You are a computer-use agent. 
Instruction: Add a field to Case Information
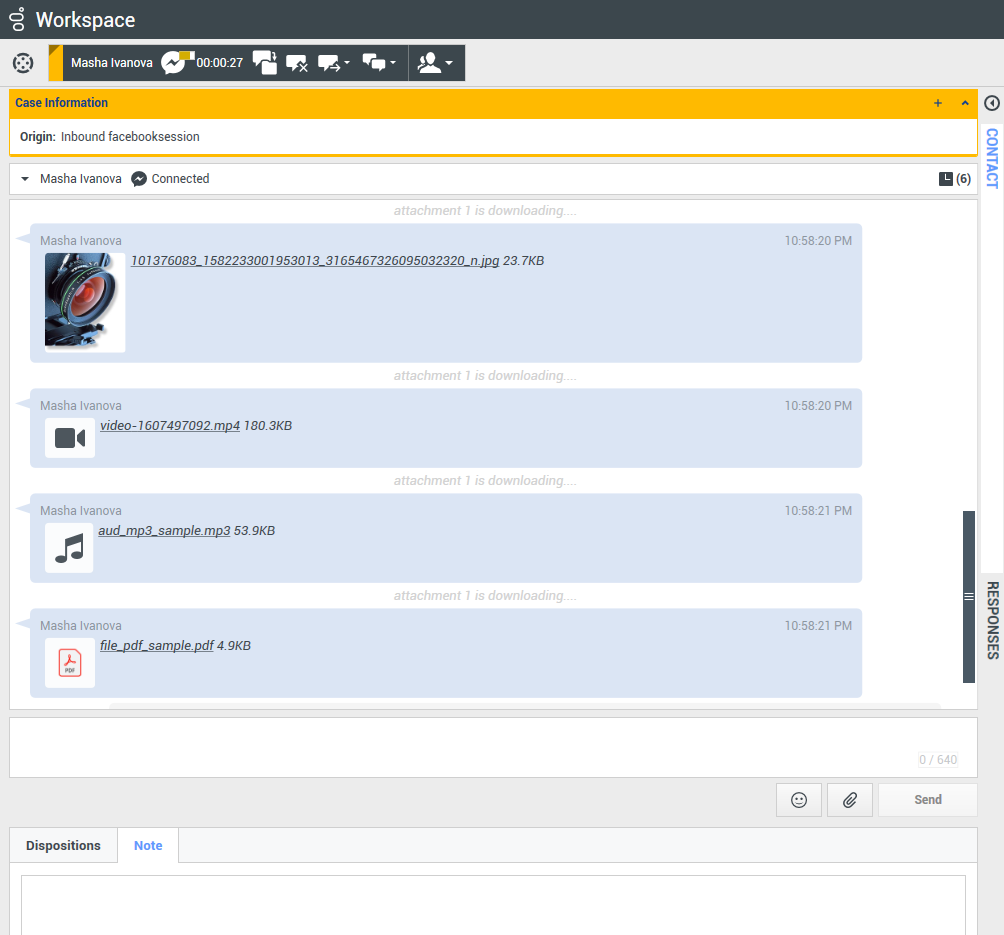tap(937, 103)
